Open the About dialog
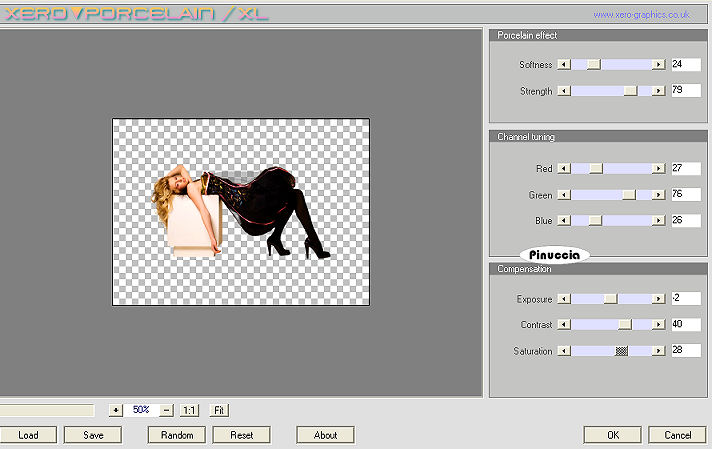This screenshot has height=449, width=712. coord(325,435)
